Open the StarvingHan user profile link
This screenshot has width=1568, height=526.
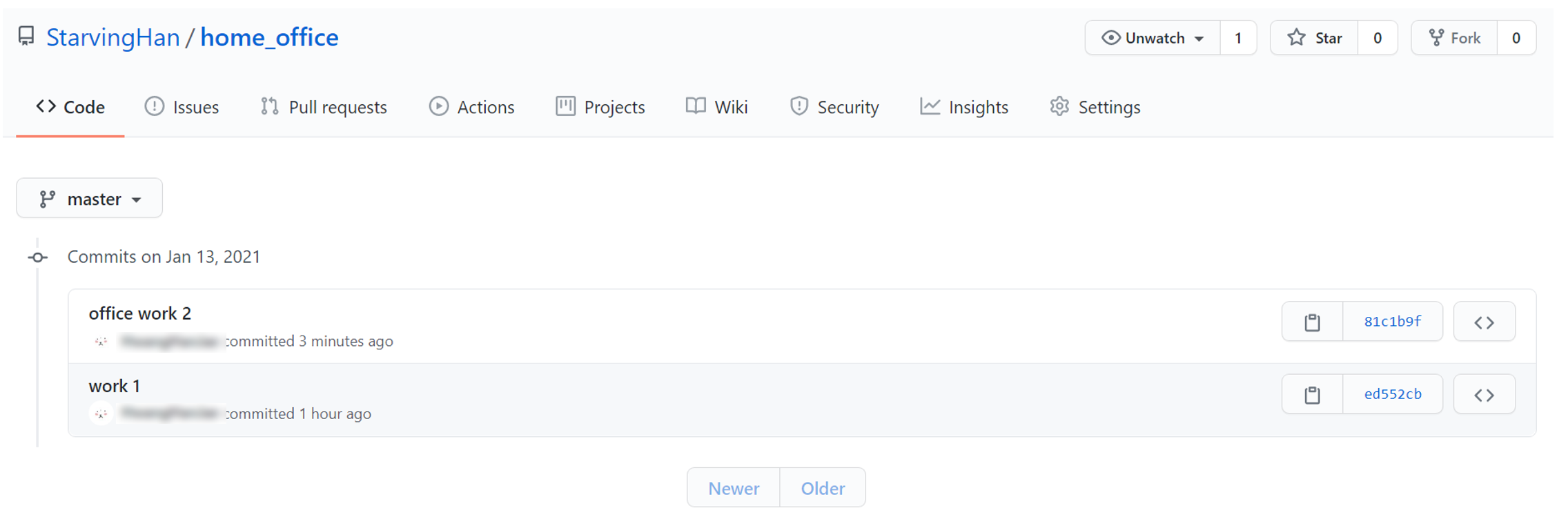pyautogui.click(x=112, y=37)
